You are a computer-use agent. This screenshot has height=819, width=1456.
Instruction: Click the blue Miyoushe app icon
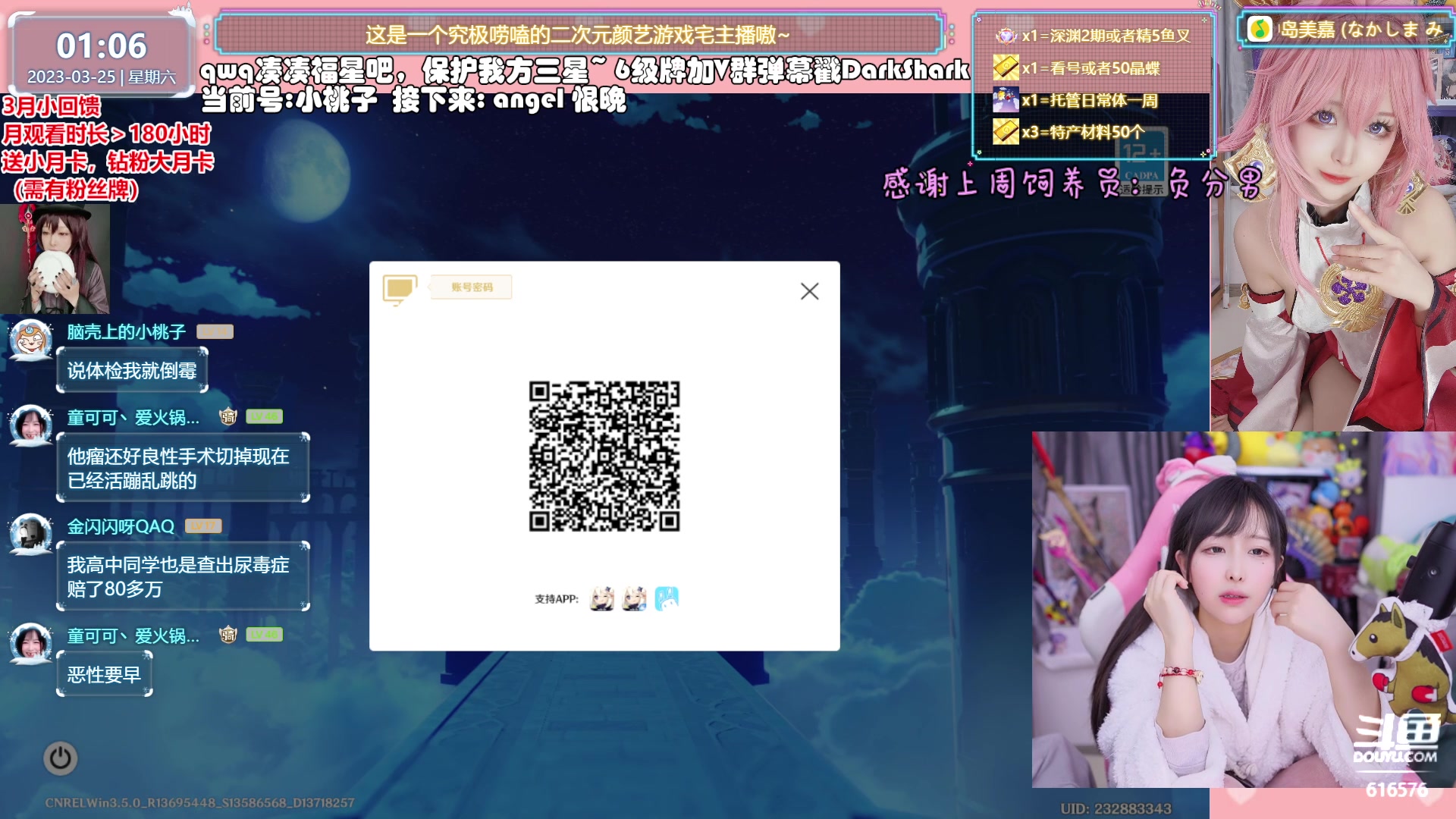[667, 598]
